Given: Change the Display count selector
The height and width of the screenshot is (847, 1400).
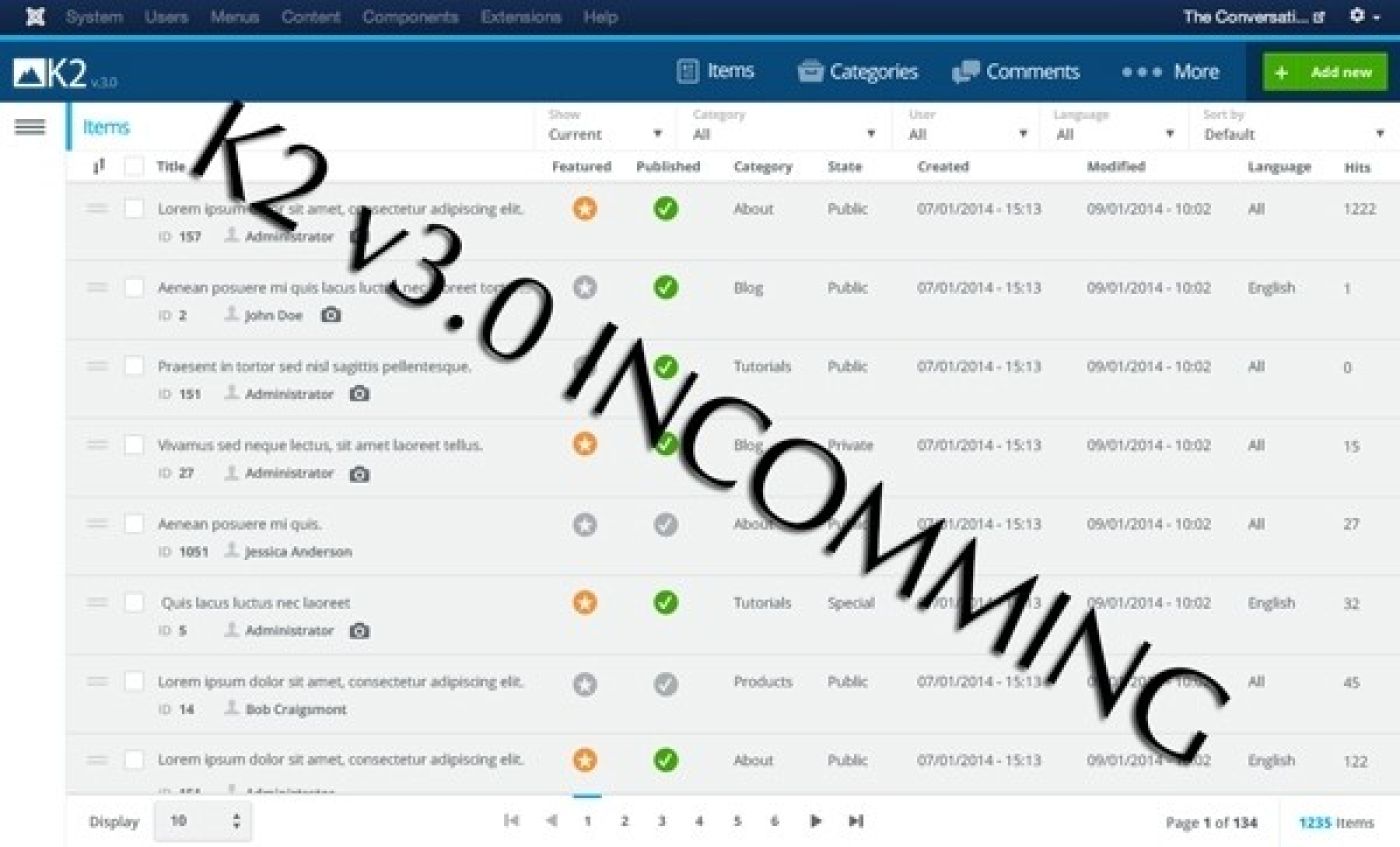Looking at the screenshot, I should pos(203,821).
